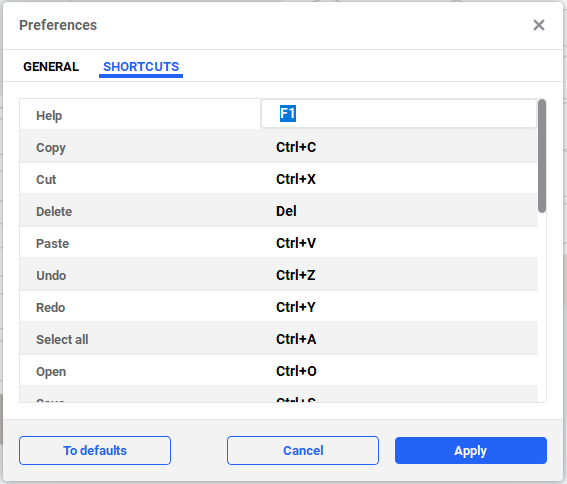Edit the Del shortcut for Delete
This screenshot has width=567, height=484.
(286, 211)
